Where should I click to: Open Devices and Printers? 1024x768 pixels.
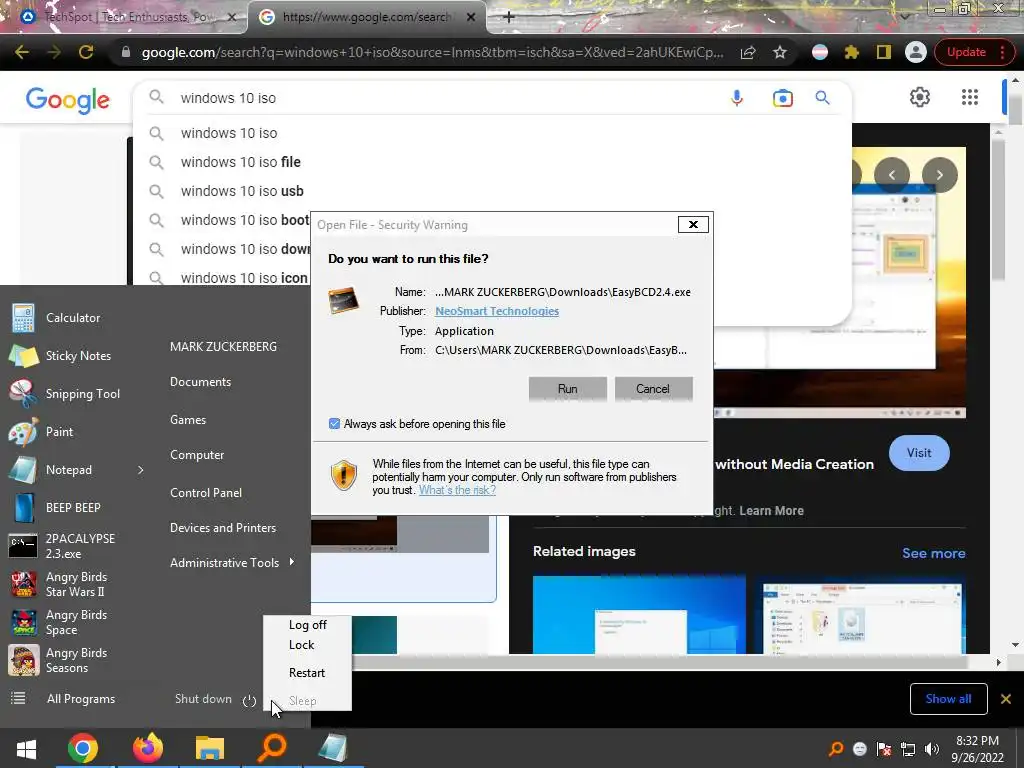(x=223, y=528)
